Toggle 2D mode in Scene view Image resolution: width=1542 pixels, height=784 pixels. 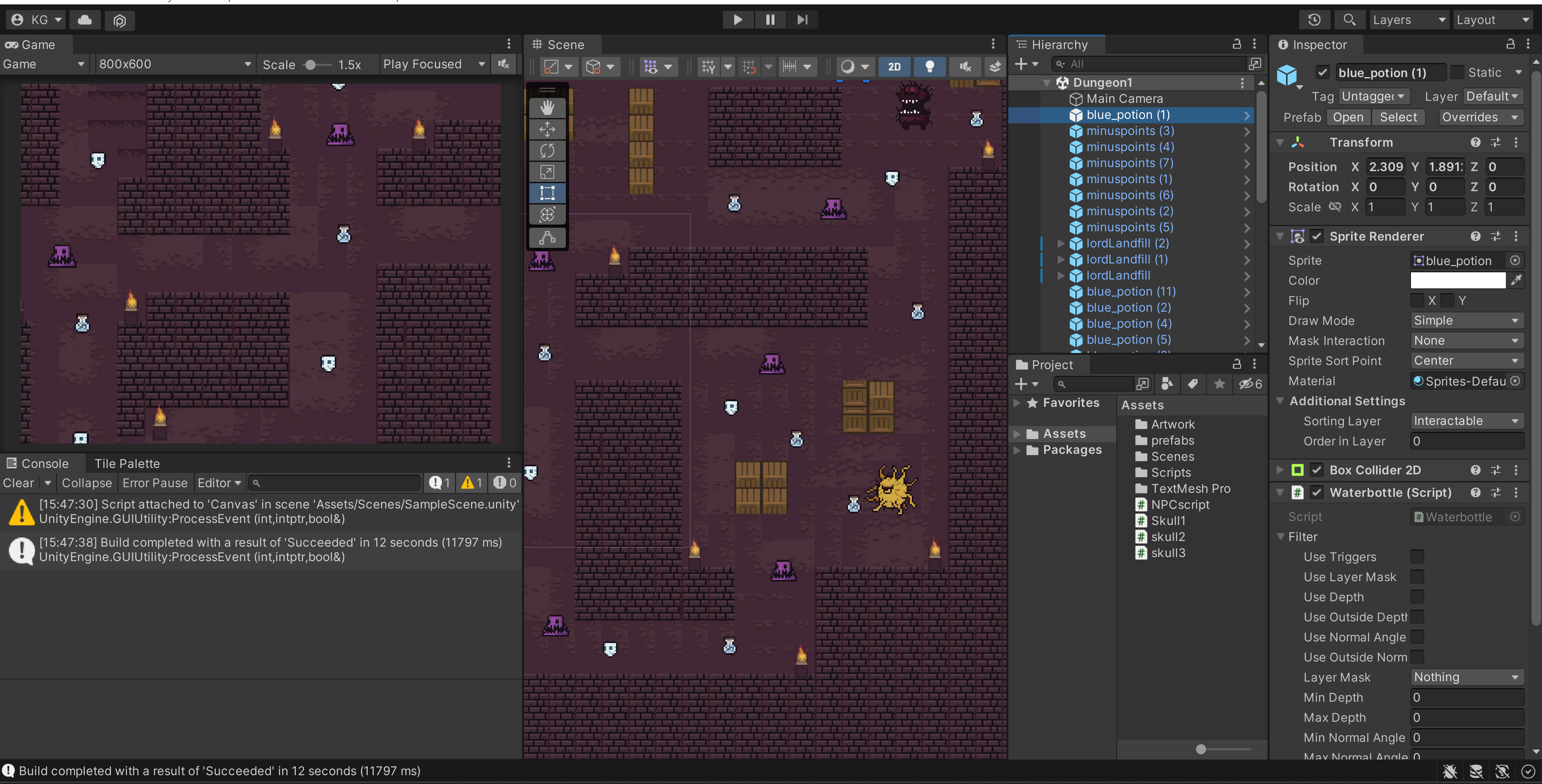(x=894, y=66)
